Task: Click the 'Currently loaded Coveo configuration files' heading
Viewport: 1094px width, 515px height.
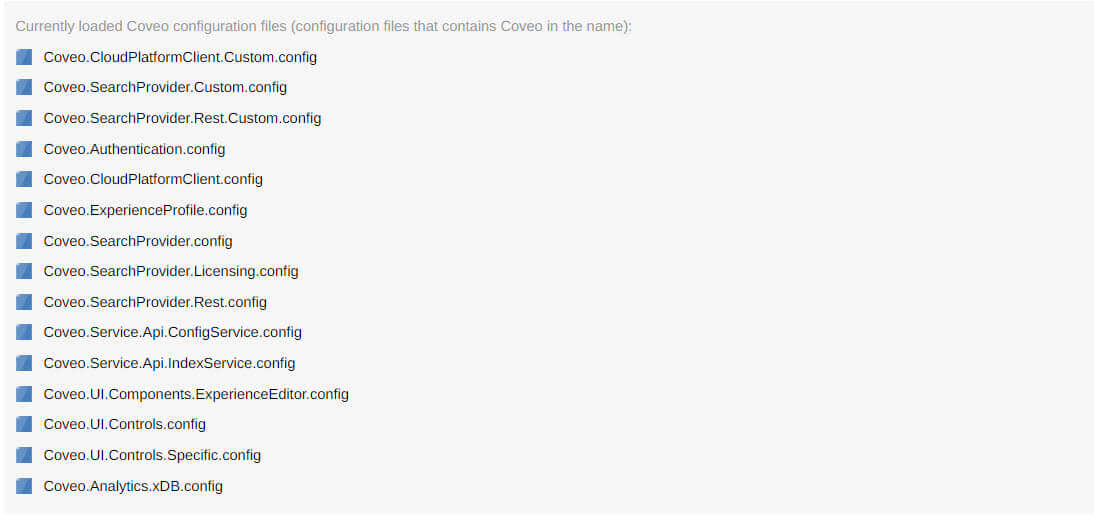Action: [323, 26]
